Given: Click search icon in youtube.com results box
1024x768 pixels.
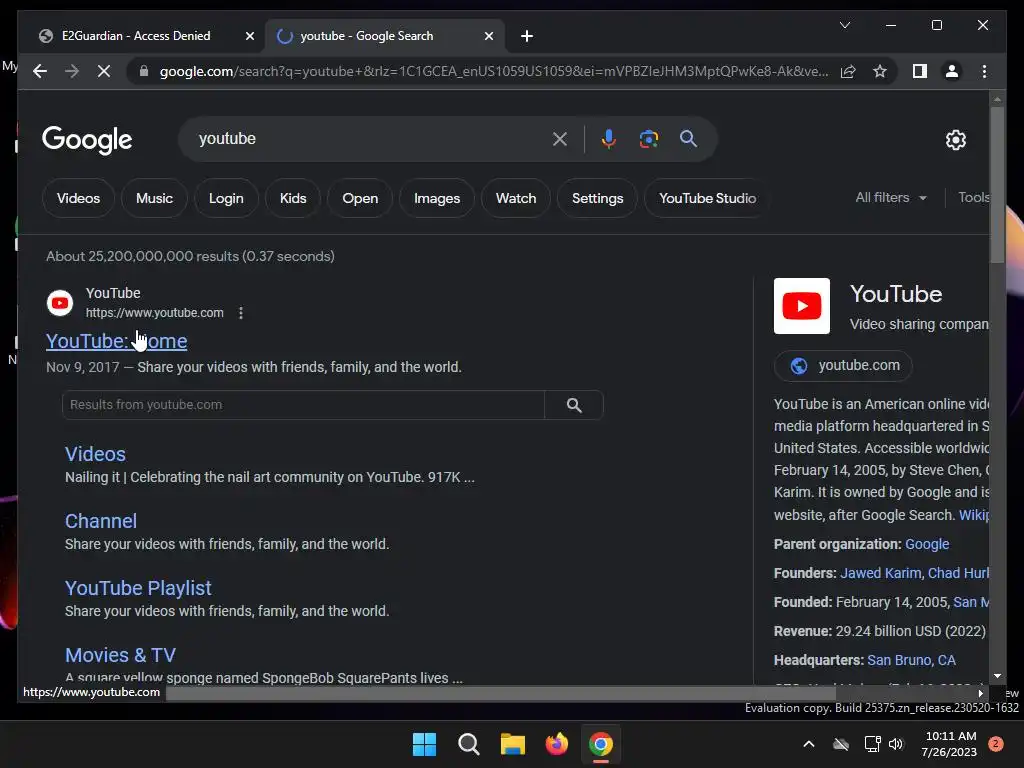Looking at the screenshot, I should 574,405.
